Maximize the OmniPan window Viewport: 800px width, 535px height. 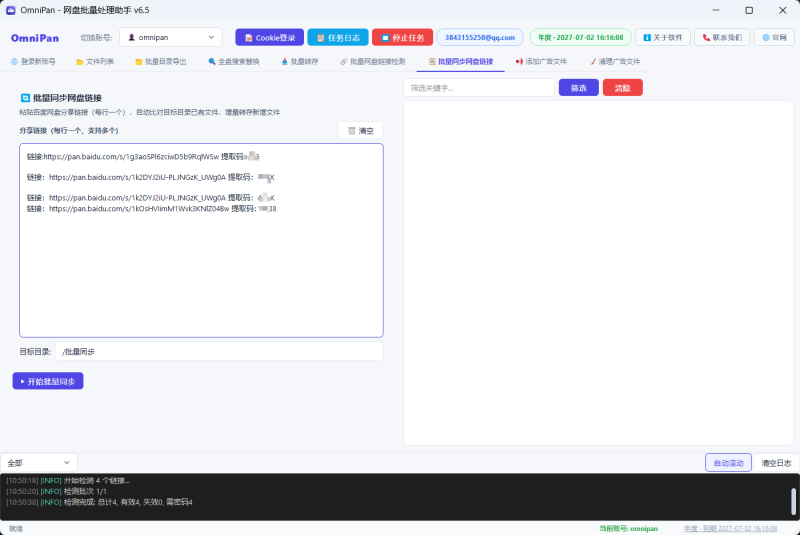(749, 10)
